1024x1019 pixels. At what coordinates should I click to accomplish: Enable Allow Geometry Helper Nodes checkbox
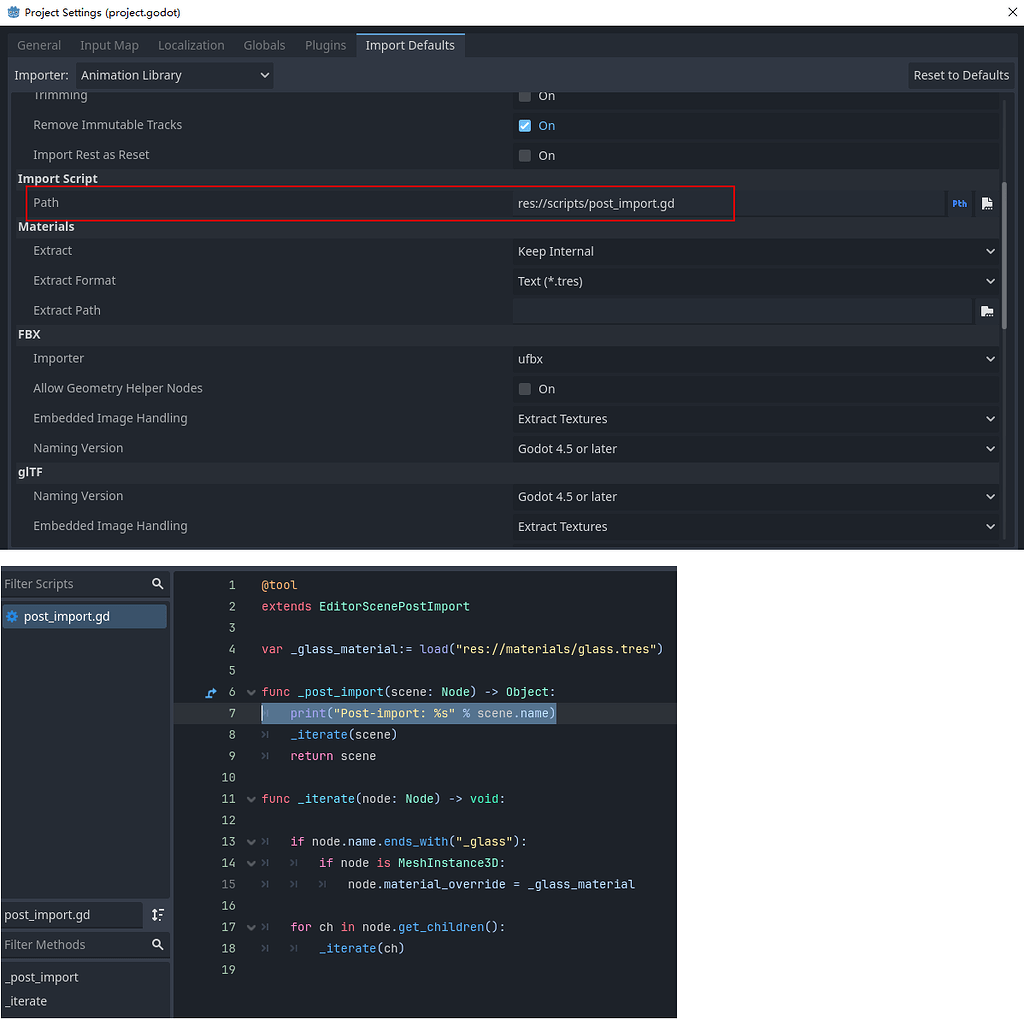pos(524,389)
